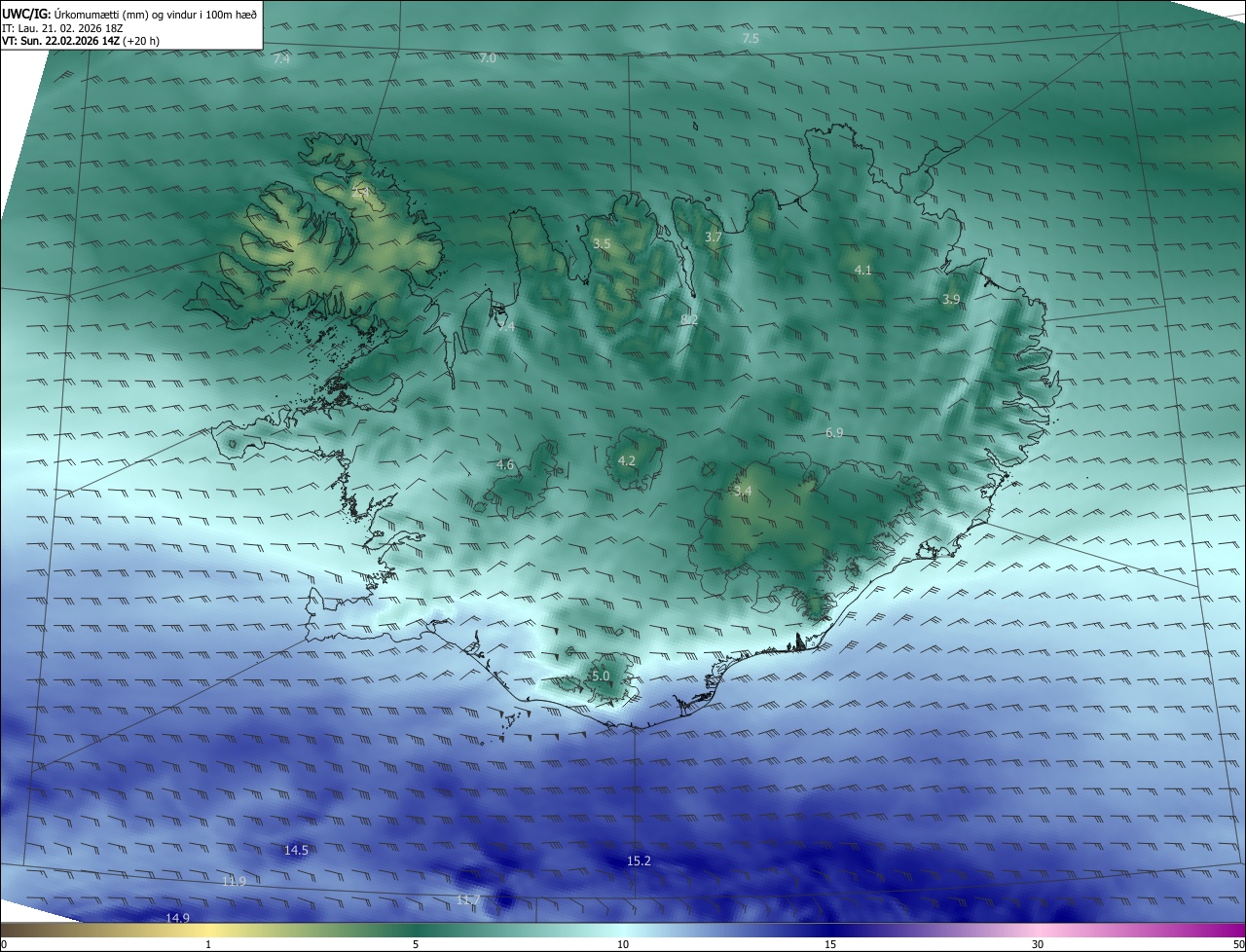Click the "IT: Lau. 21. 02. 2026 18Z" line
The height and width of the screenshot is (952, 1246).
62,28
